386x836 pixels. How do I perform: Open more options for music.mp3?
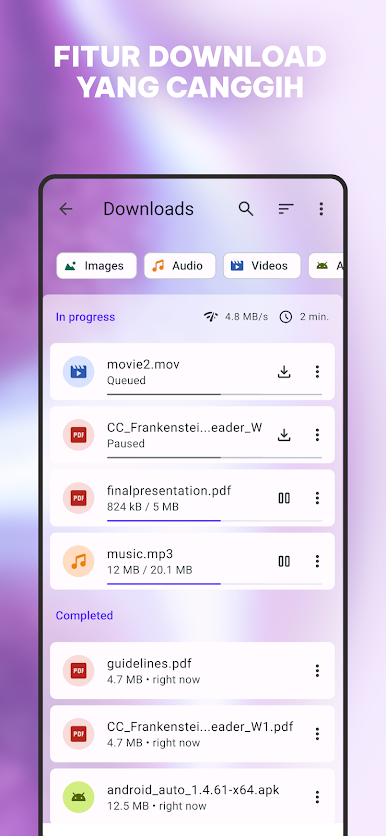(317, 561)
